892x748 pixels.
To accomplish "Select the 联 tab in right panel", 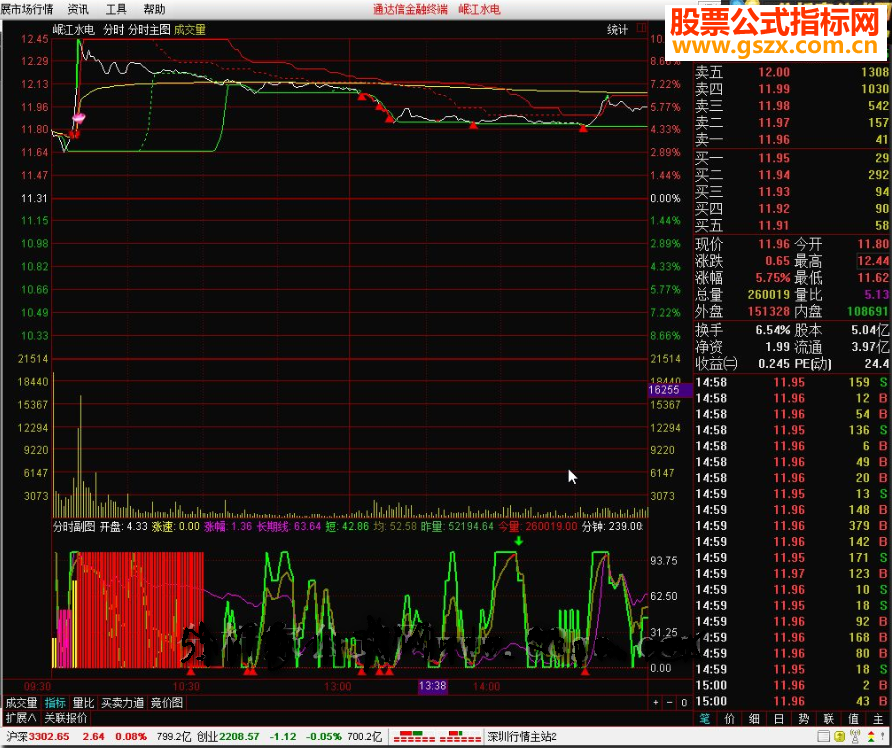I will 828,719.
